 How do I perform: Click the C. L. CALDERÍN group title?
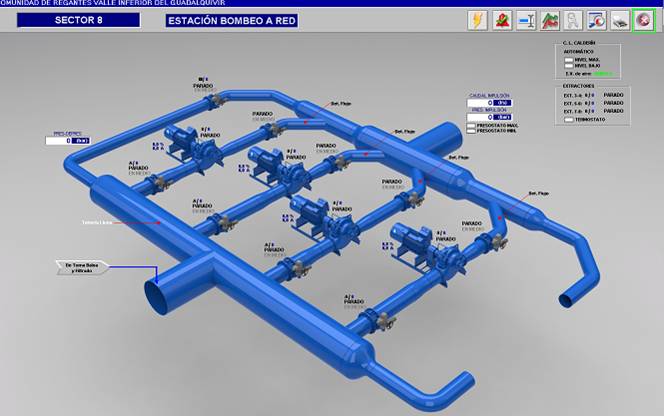pyautogui.click(x=579, y=43)
